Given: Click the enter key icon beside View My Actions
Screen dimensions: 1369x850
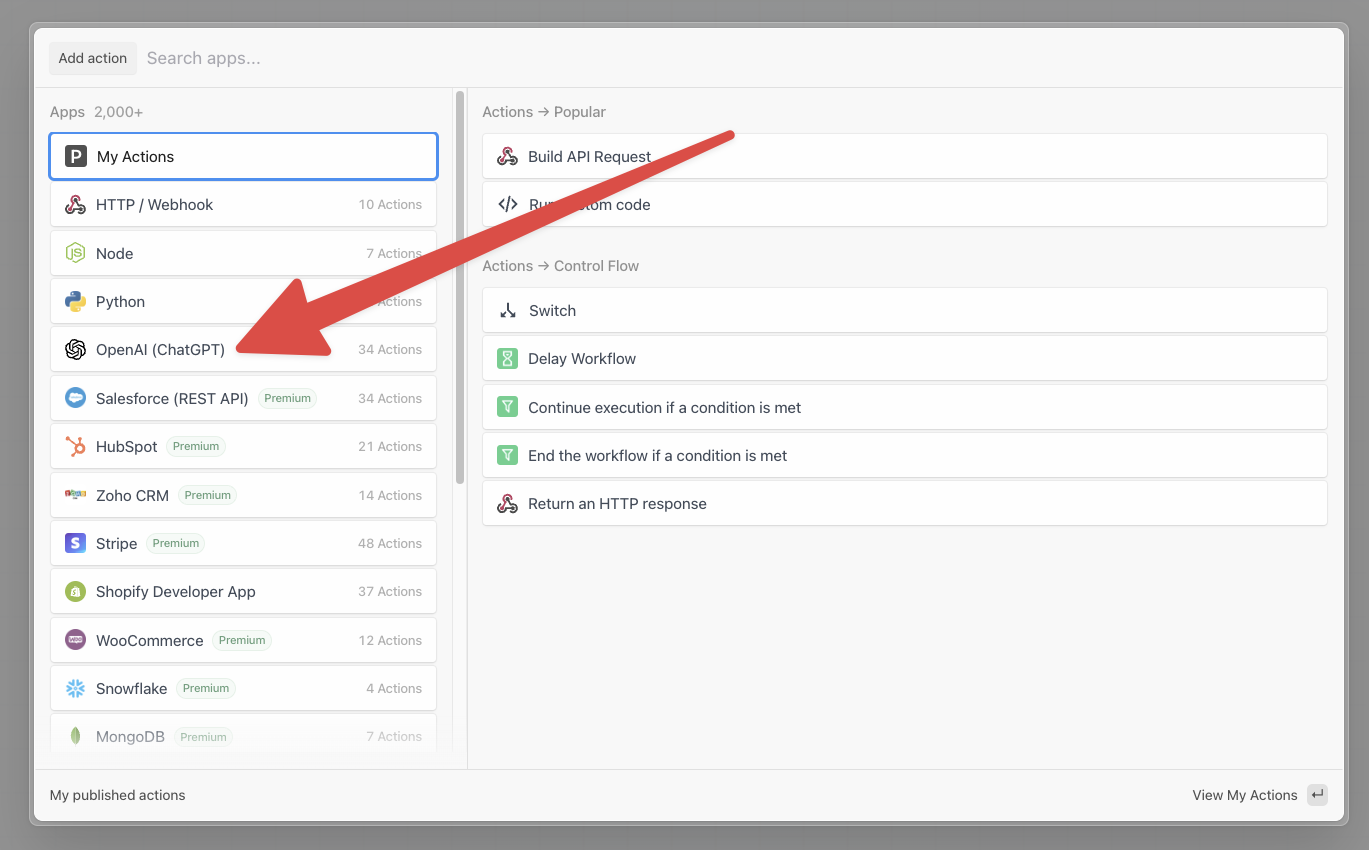Looking at the screenshot, I should coord(1317,795).
